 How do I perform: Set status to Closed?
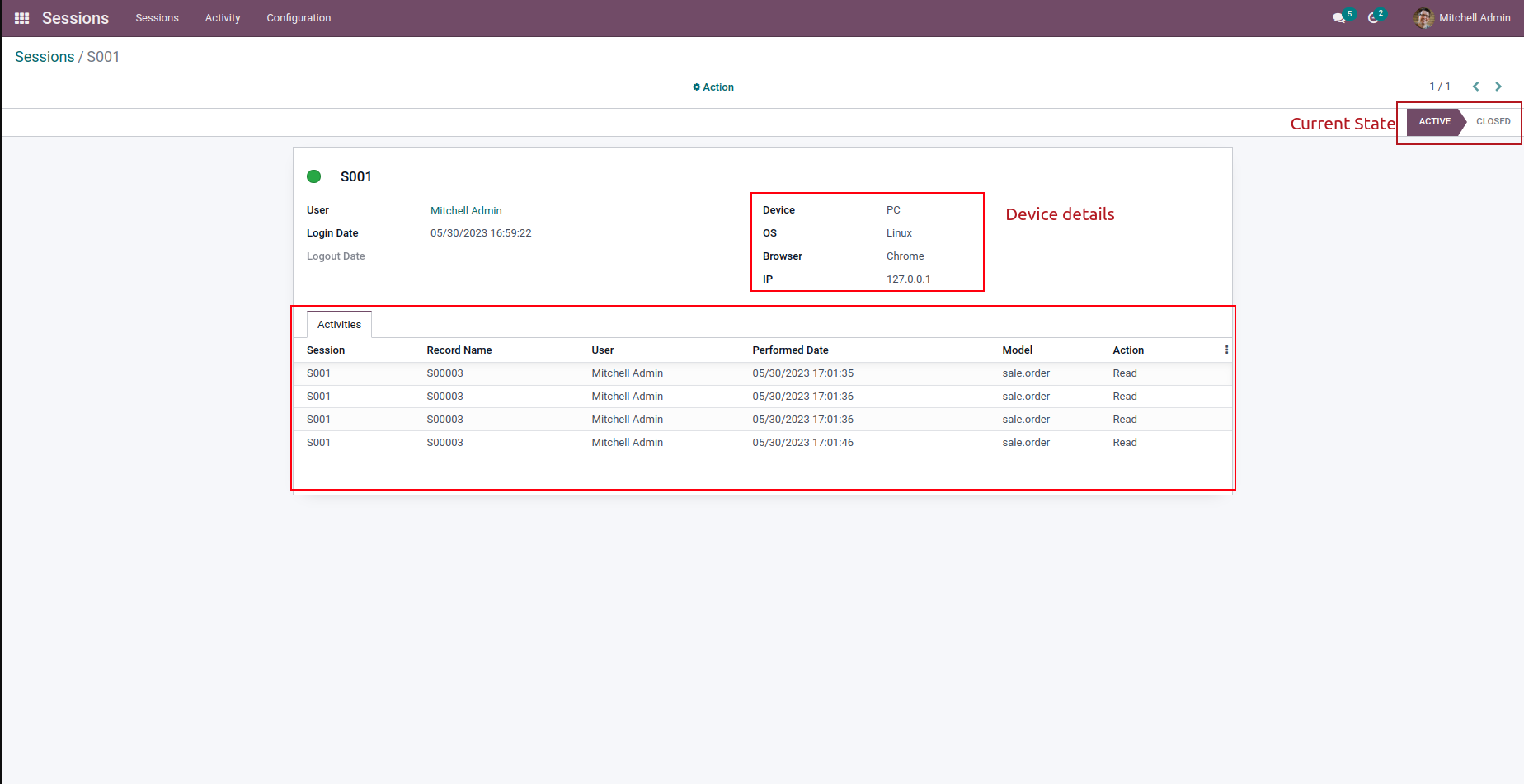coord(1493,122)
